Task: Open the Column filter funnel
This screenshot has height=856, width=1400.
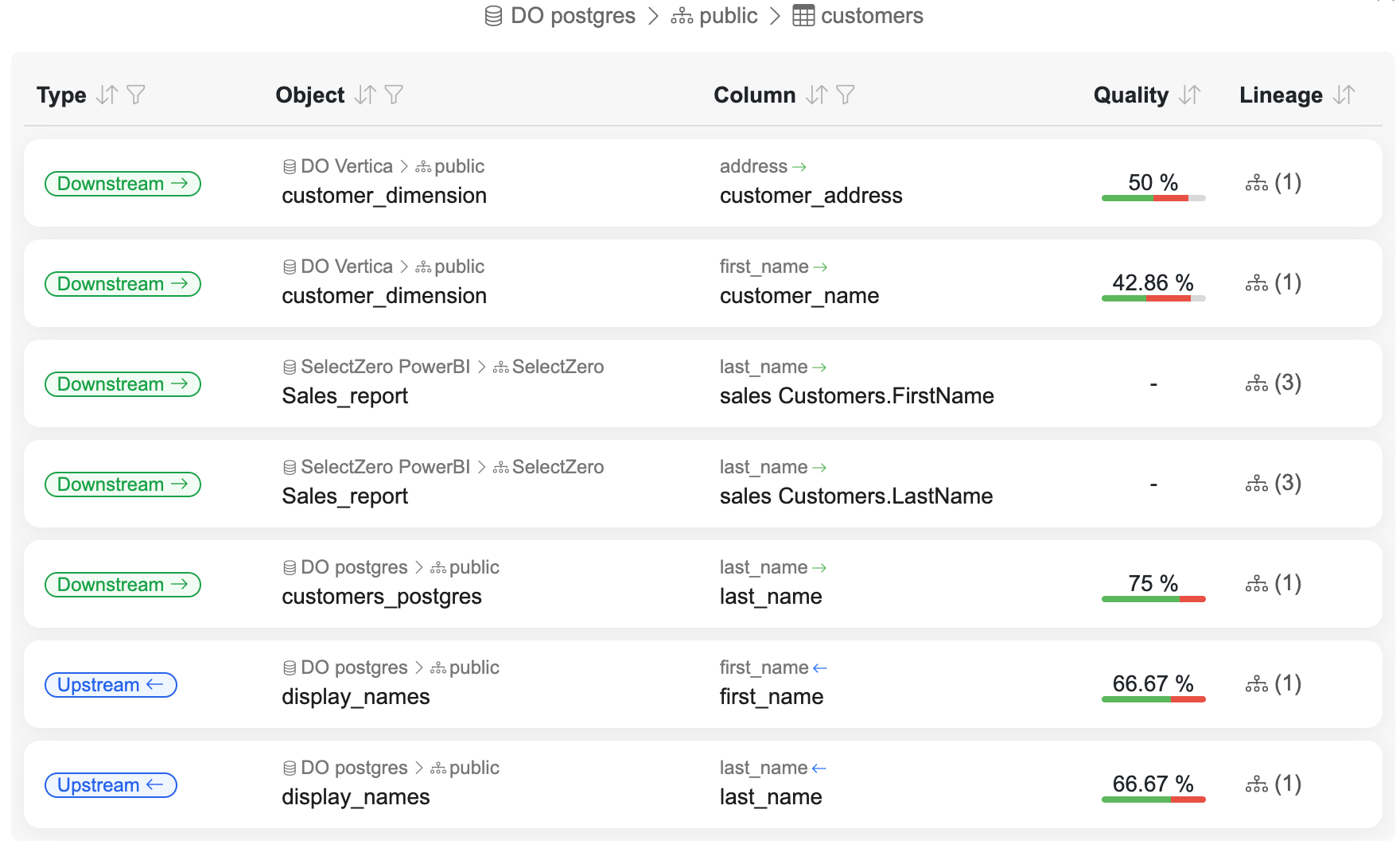Action: click(x=846, y=95)
